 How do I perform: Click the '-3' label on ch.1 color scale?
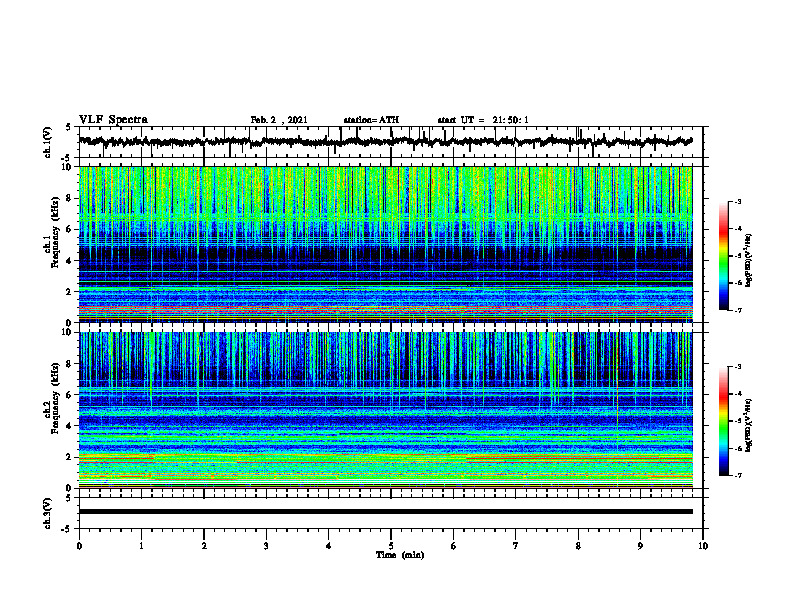point(738,202)
